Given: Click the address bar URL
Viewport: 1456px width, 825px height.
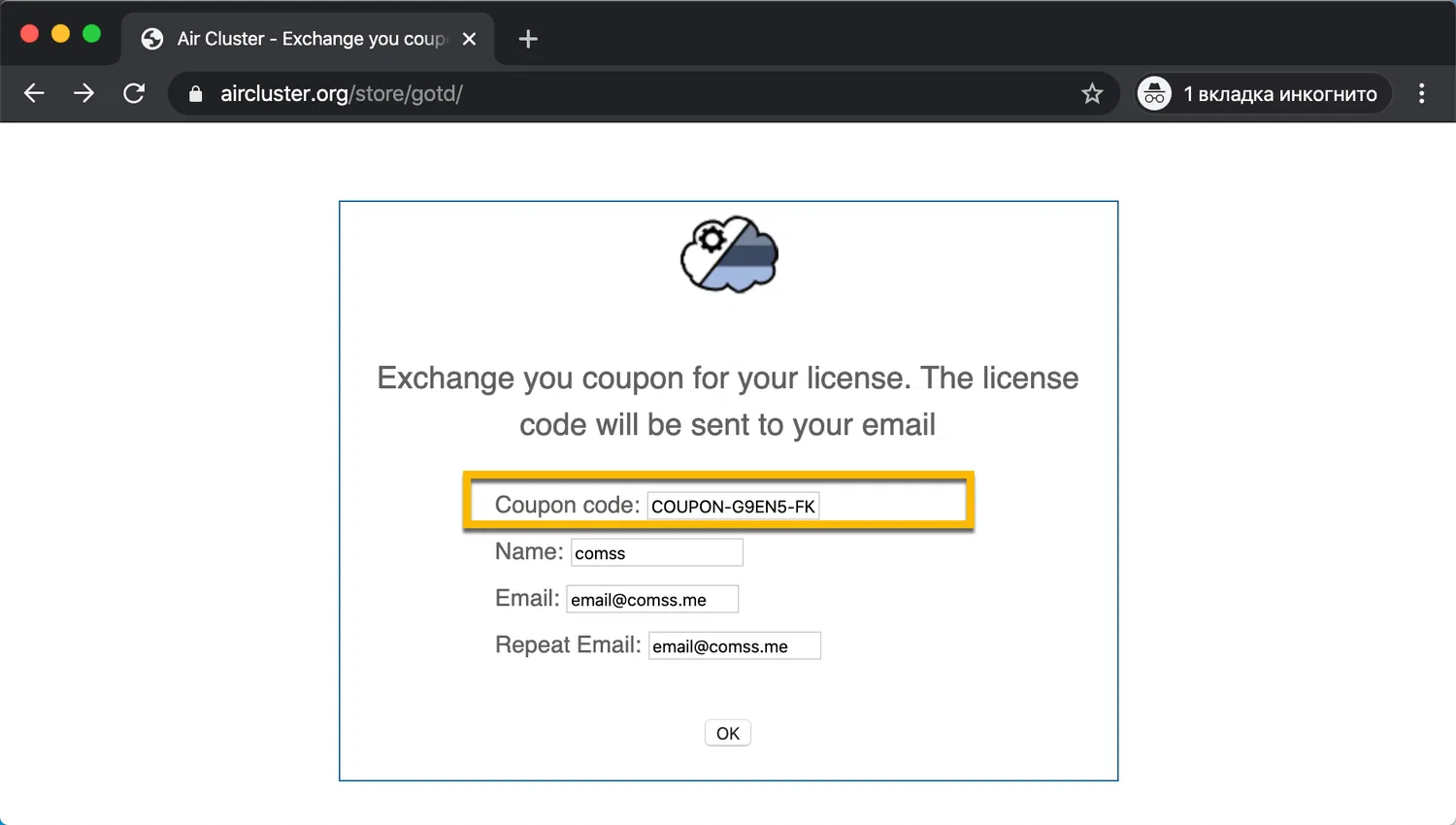Looking at the screenshot, I should [342, 93].
